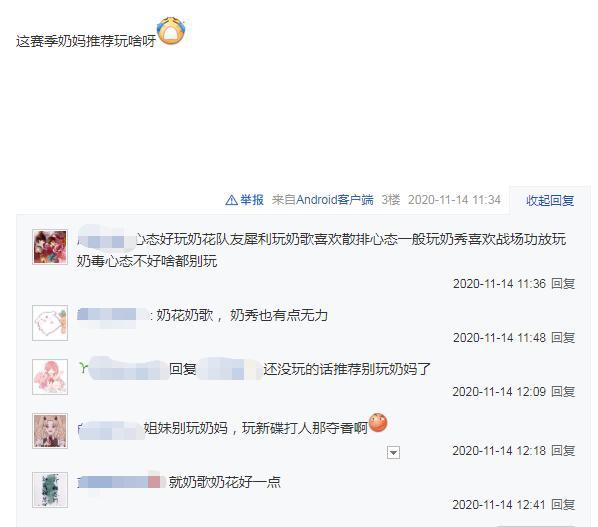Screen dimensions: 598x527
Task: Open the 举报 report link
Action: click(x=252, y=200)
